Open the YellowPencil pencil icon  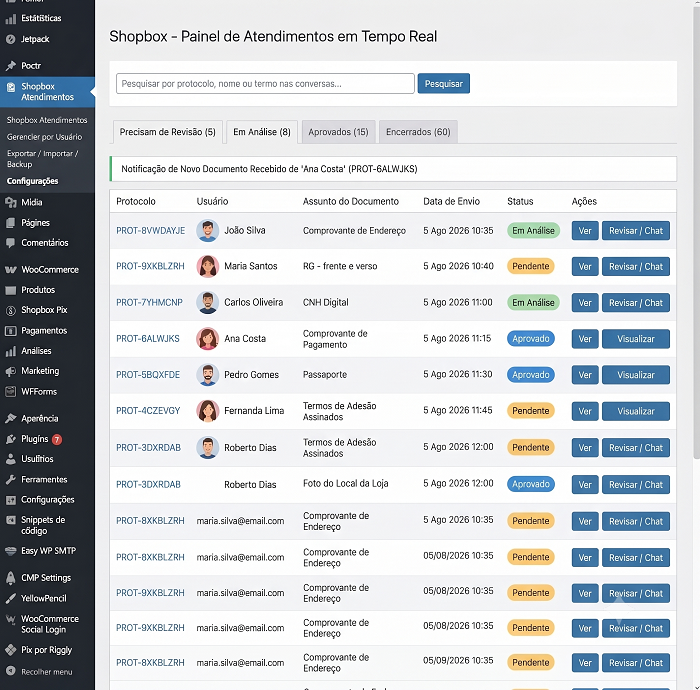point(11,599)
